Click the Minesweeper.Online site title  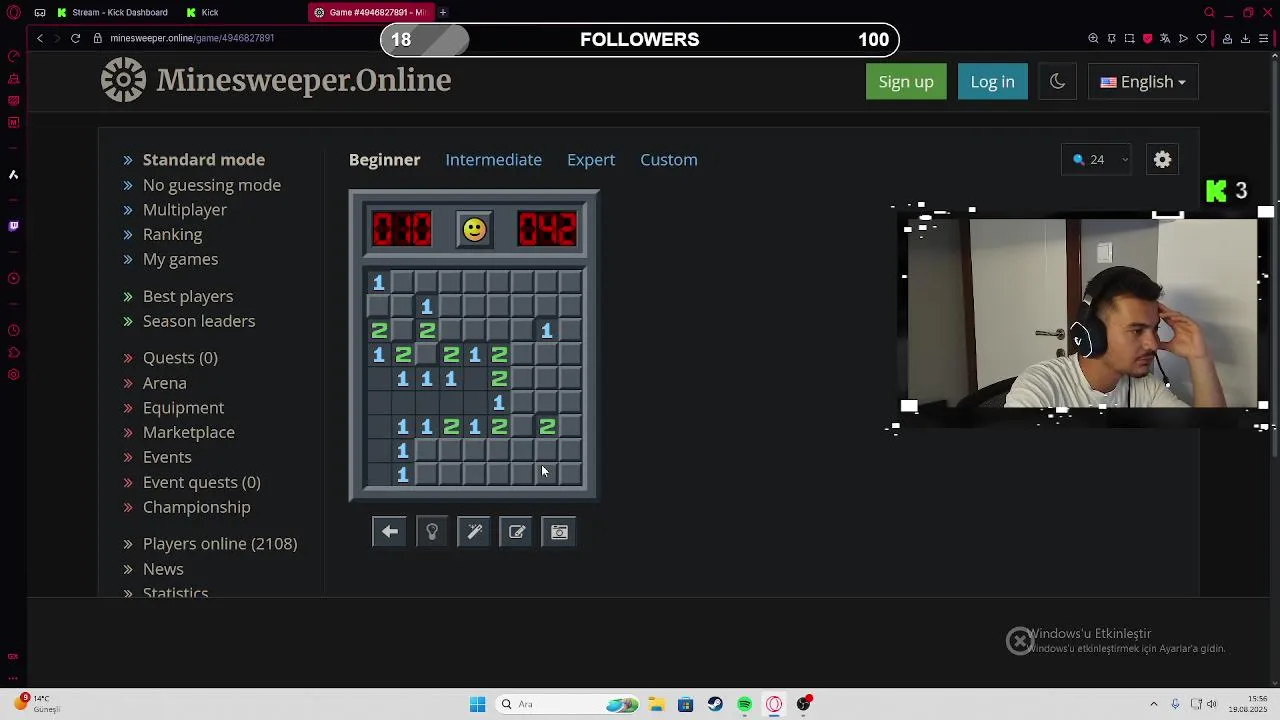(304, 81)
